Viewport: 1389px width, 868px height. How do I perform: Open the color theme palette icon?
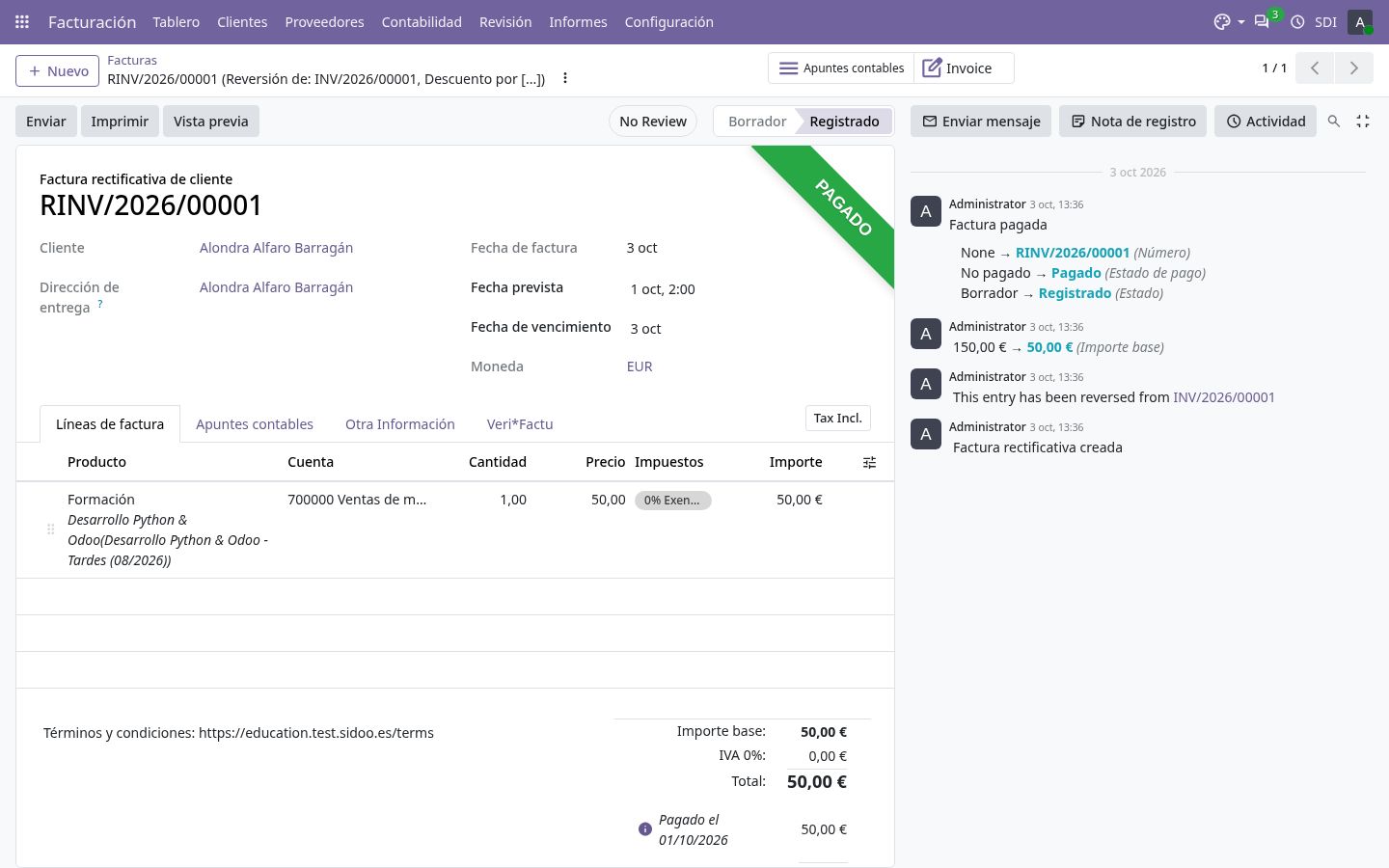point(1222,21)
